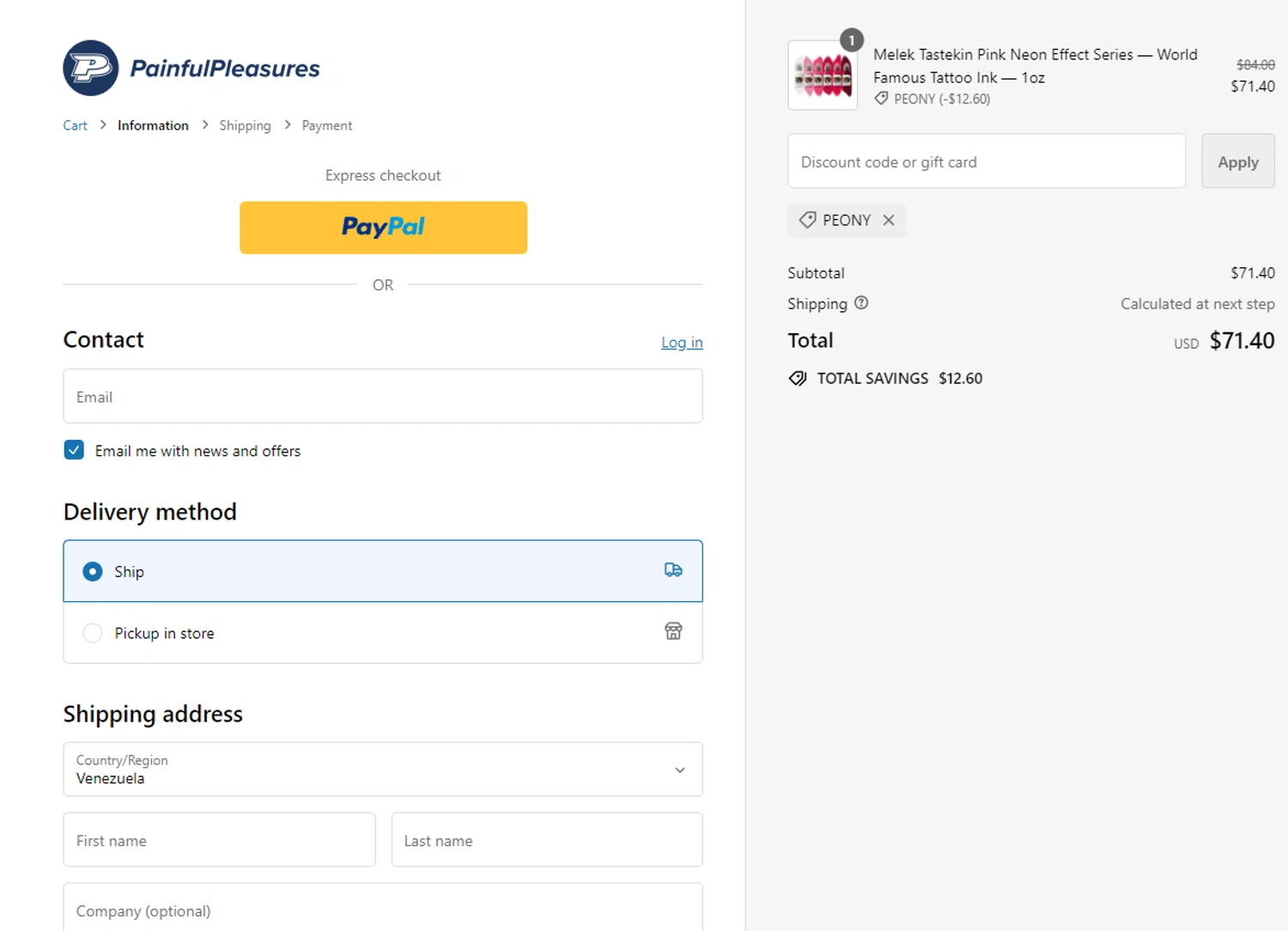Image resolution: width=1288 pixels, height=931 pixels.
Task: Click the Payment breadcrumb step
Action: pos(327,125)
